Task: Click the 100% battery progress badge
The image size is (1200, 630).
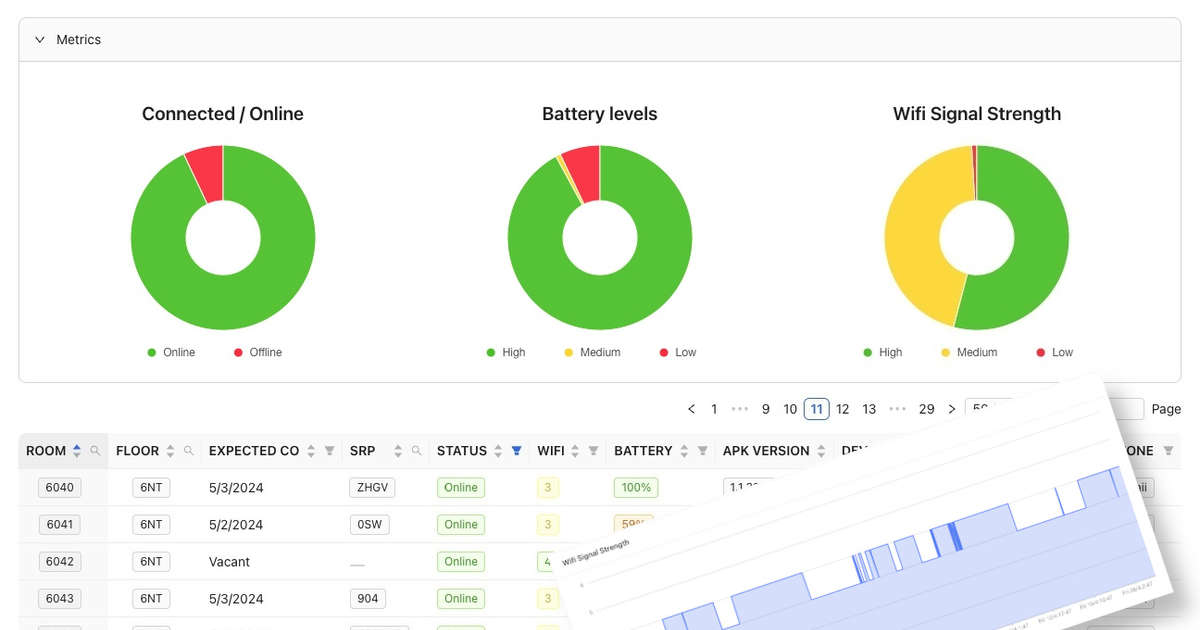Action: click(x=637, y=487)
